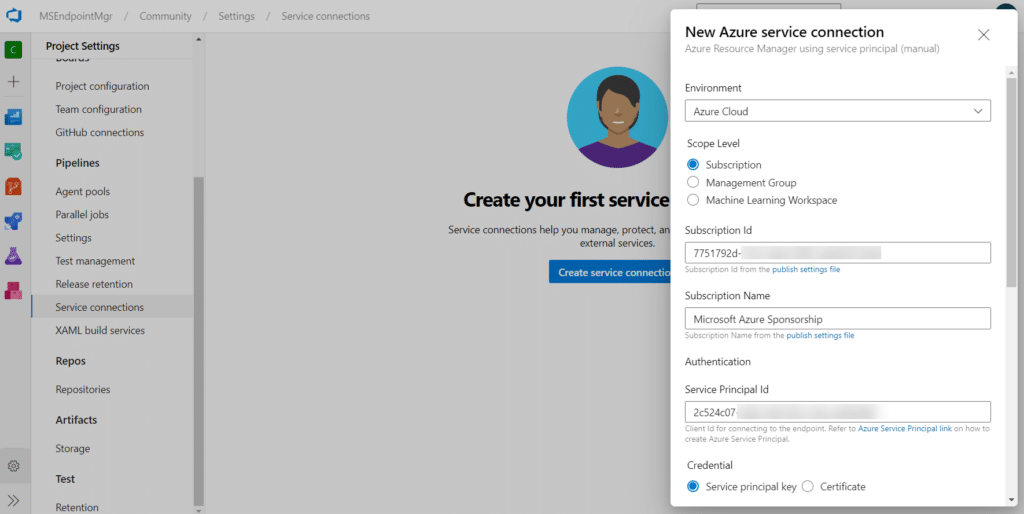The height and width of the screenshot is (514, 1024).
Task: Click the sidebar scroll up arrow
Action: pyautogui.click(x=199, y=40)
